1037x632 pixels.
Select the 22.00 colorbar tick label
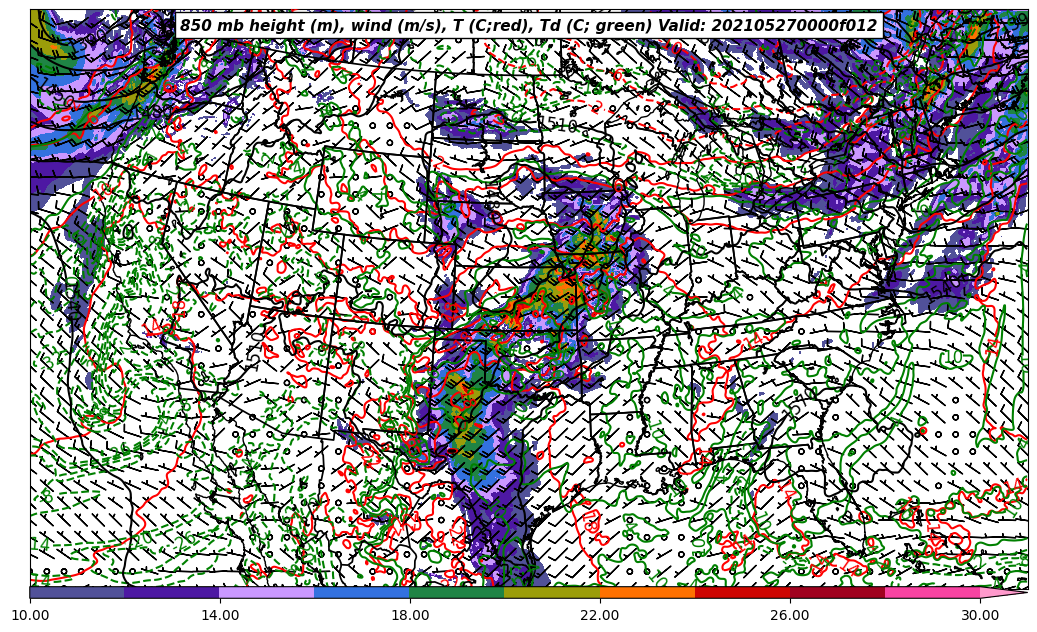(x=600, y=615)
